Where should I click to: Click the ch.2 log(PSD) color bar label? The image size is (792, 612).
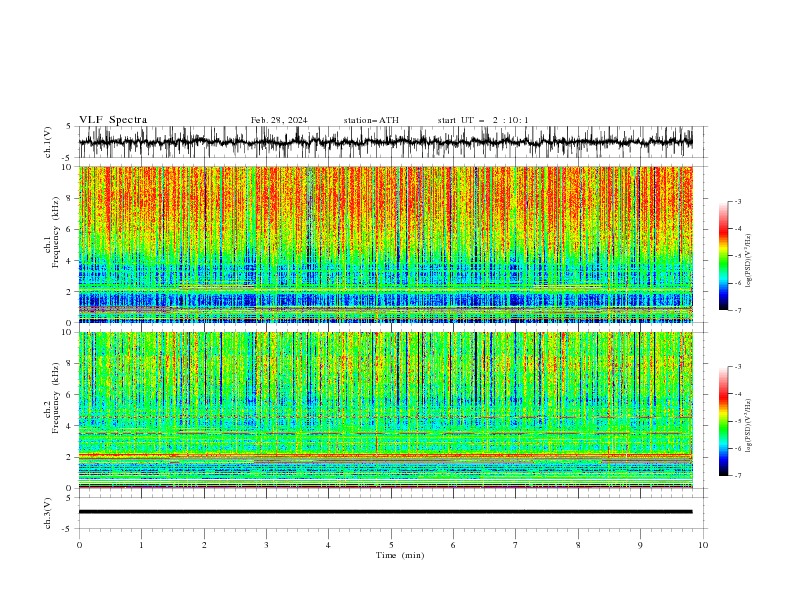coord(748,425)
